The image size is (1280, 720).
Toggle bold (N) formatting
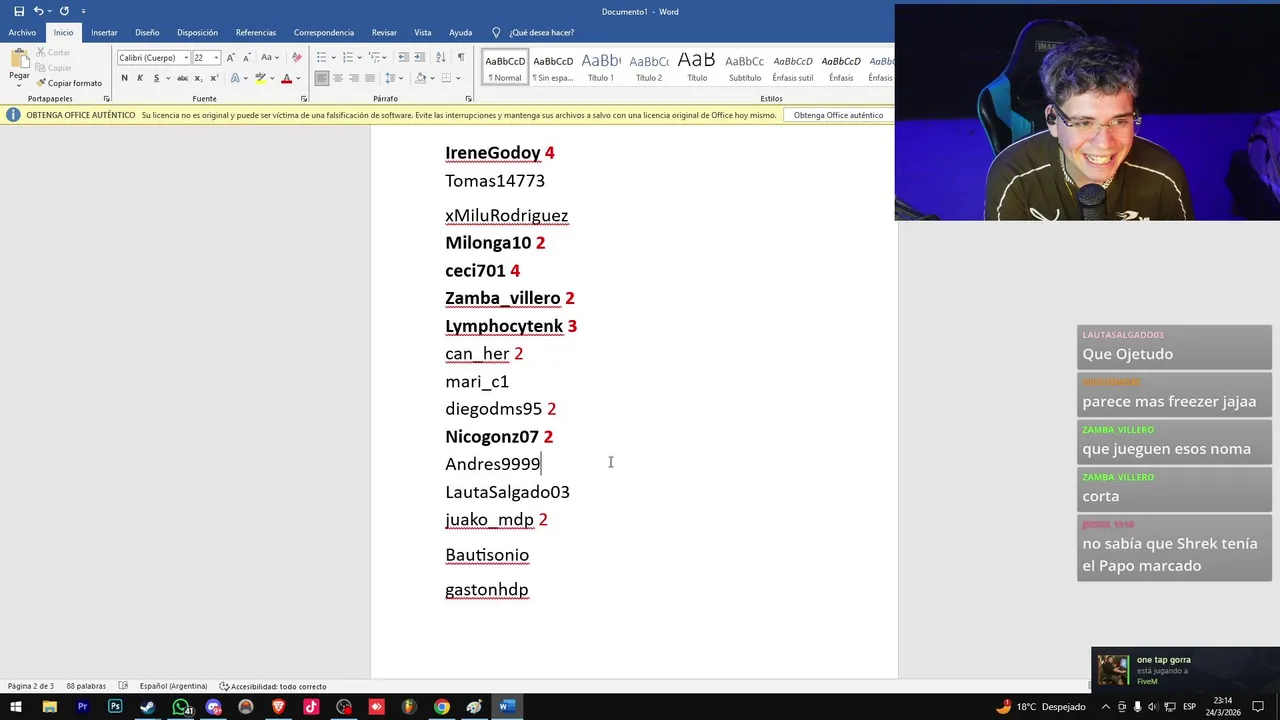(124, 78)
